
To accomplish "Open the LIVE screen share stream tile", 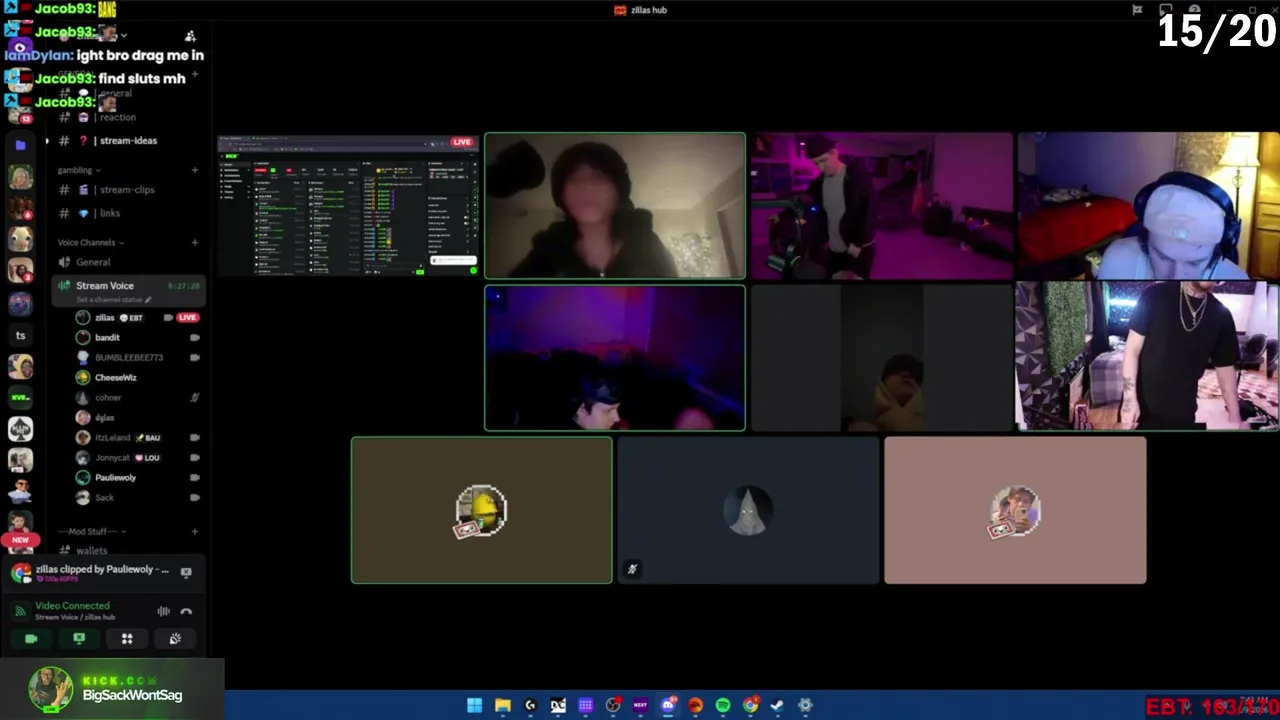I will (348, 205).
